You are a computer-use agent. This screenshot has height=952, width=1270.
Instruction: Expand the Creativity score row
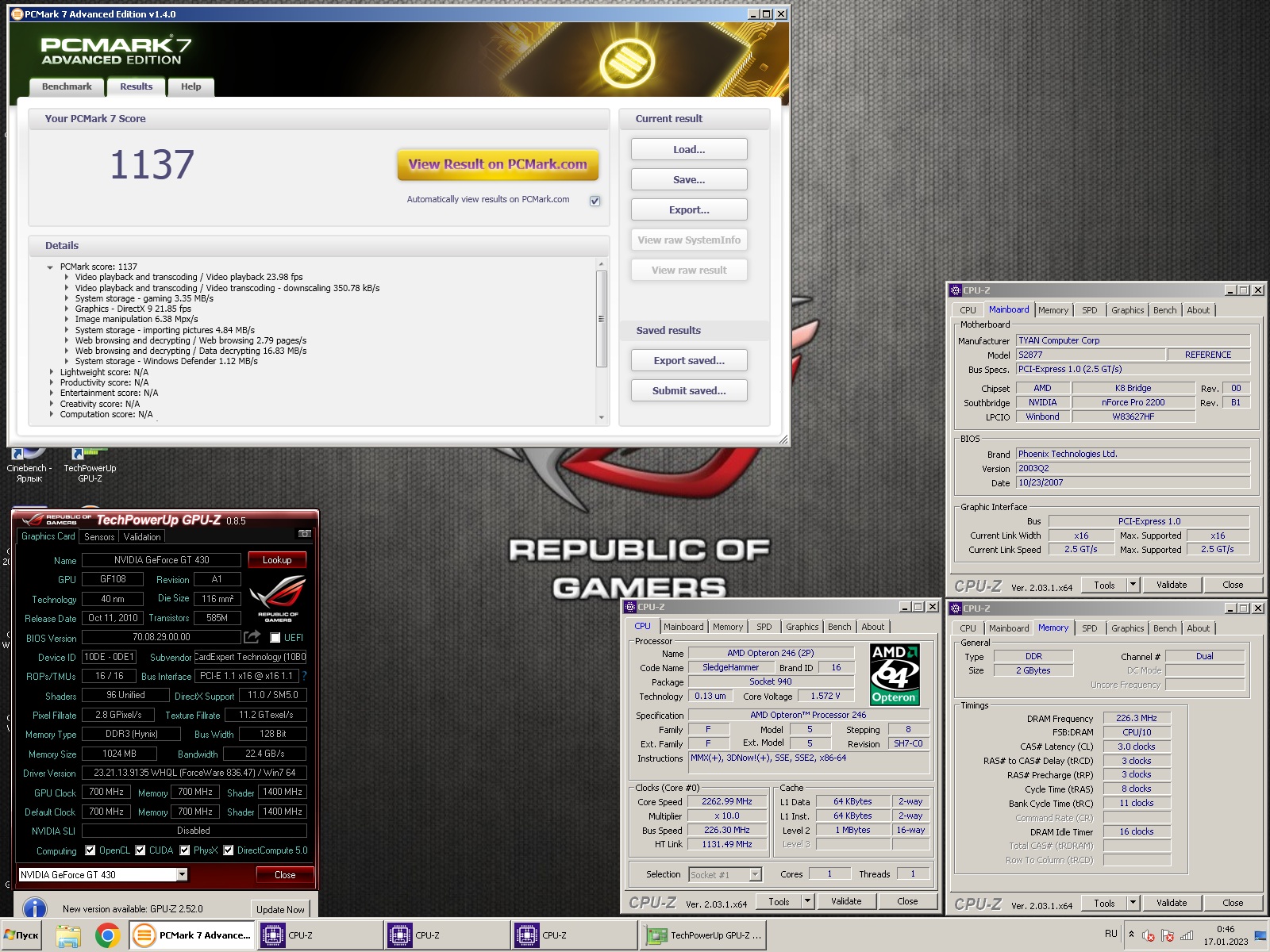52,404
